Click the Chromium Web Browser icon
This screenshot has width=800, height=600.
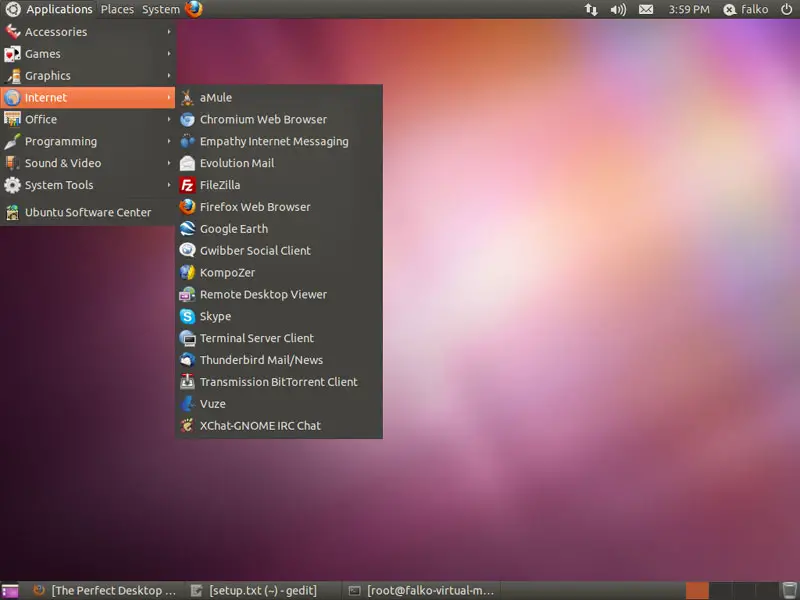click(187, 119)
